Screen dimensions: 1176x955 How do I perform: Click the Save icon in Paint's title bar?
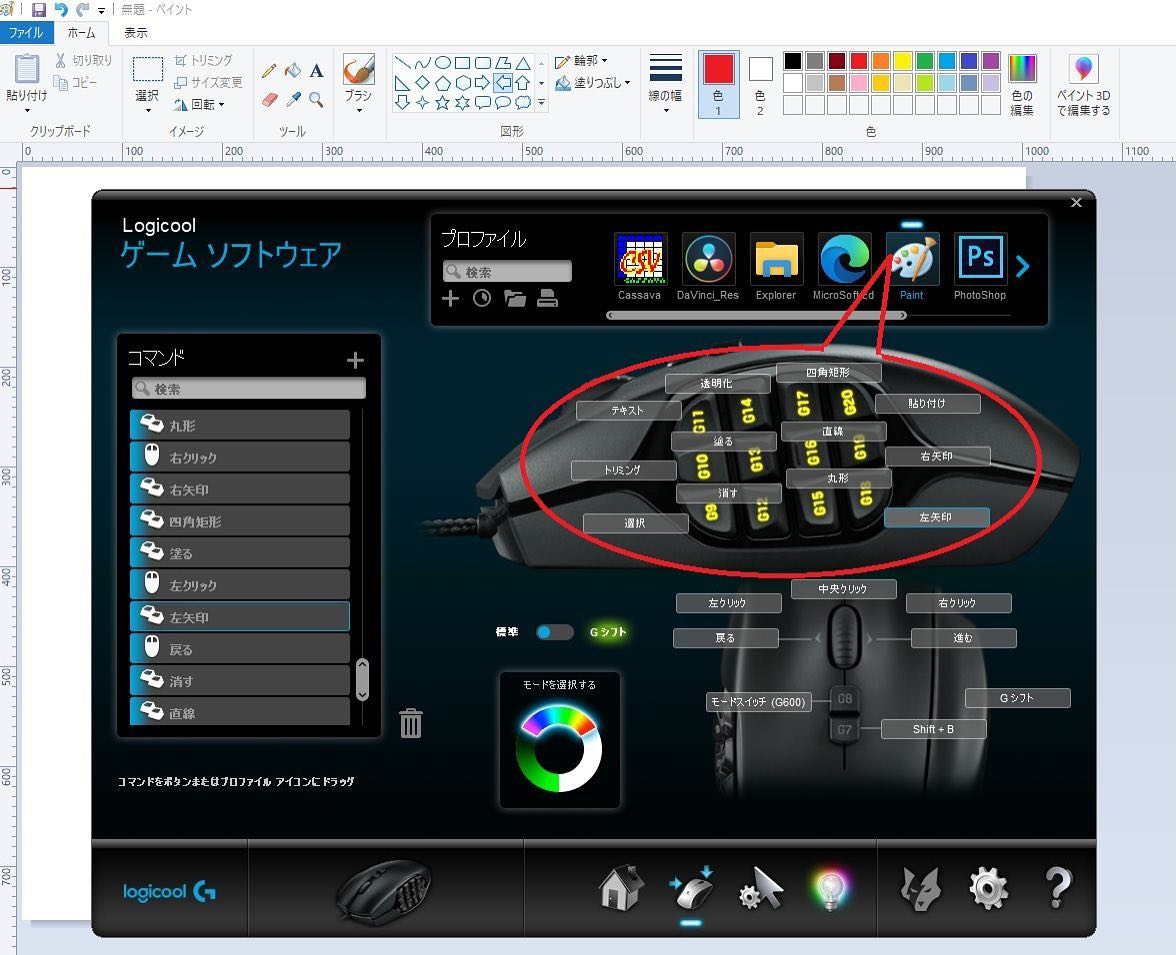point(38,10)
